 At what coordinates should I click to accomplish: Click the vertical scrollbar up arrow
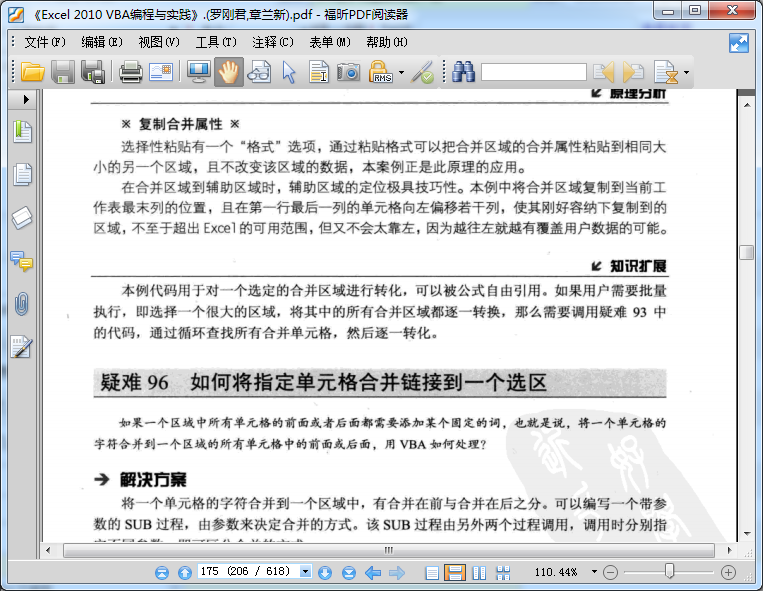pyautogui.click(x=747, y=105)
